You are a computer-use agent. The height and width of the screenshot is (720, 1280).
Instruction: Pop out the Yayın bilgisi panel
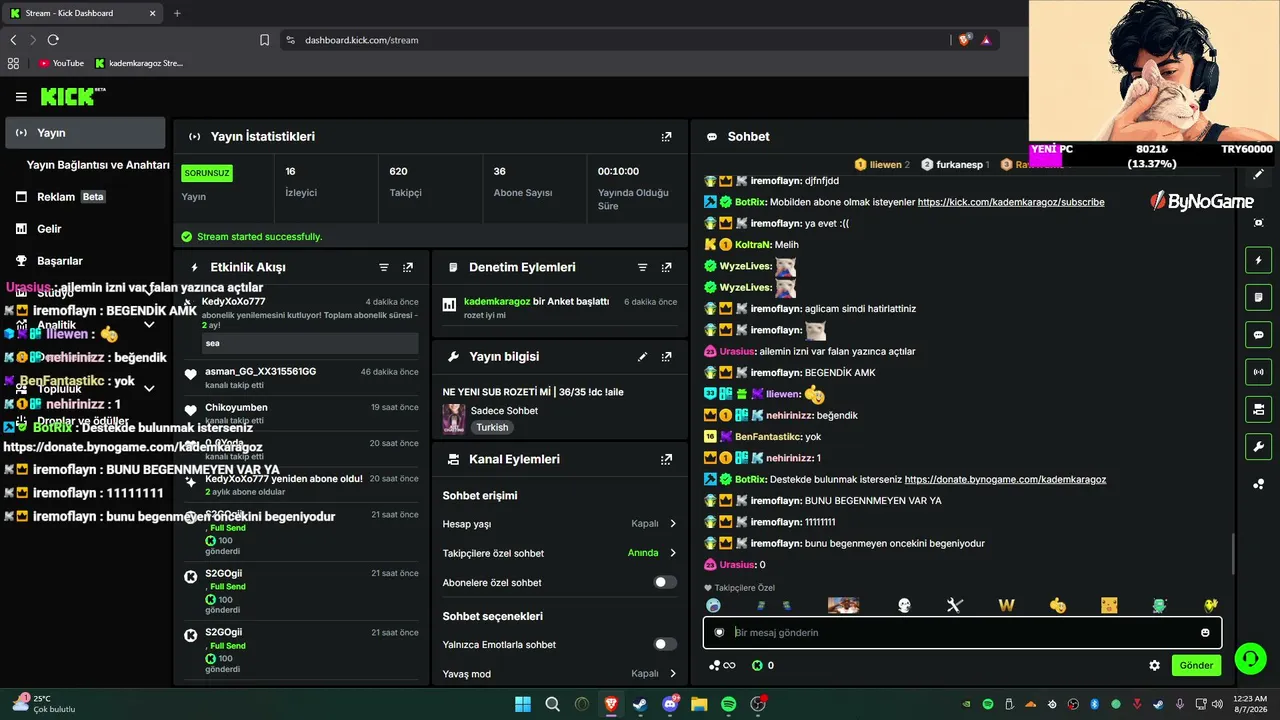coord(667,357)
